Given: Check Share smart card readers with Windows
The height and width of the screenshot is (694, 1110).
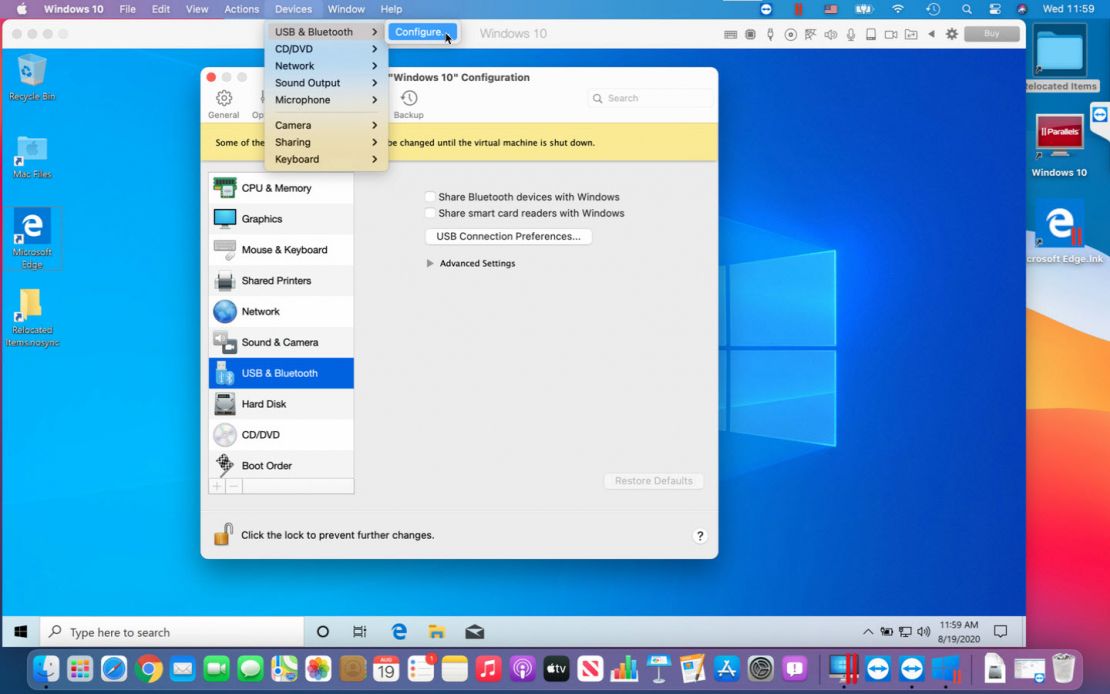Looking at the screenshot, I should pyautogui.click(x=430, y=213).
